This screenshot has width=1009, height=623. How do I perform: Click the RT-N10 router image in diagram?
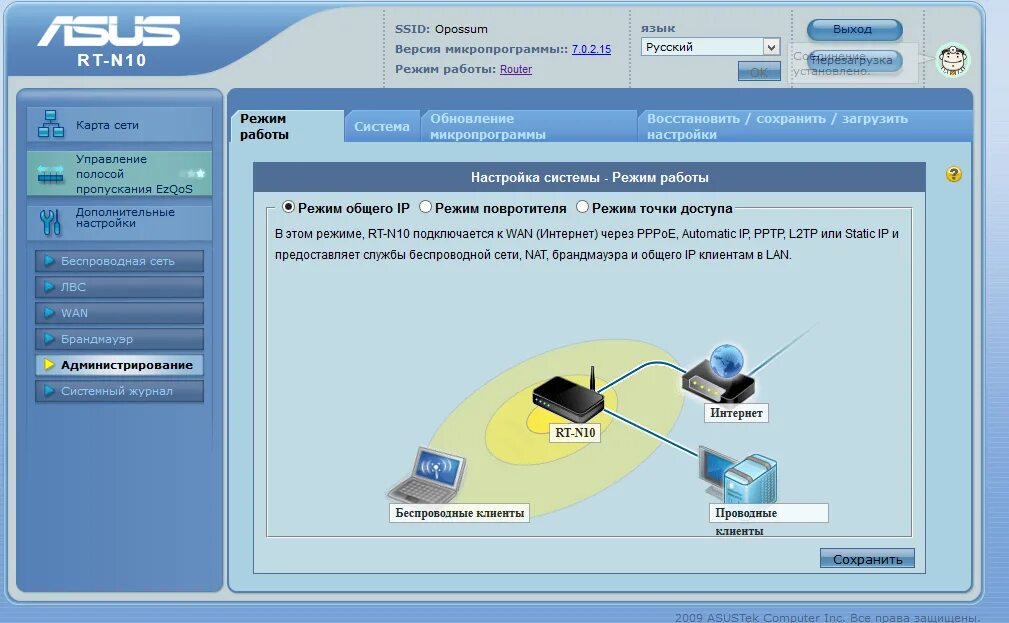[569, 394]
